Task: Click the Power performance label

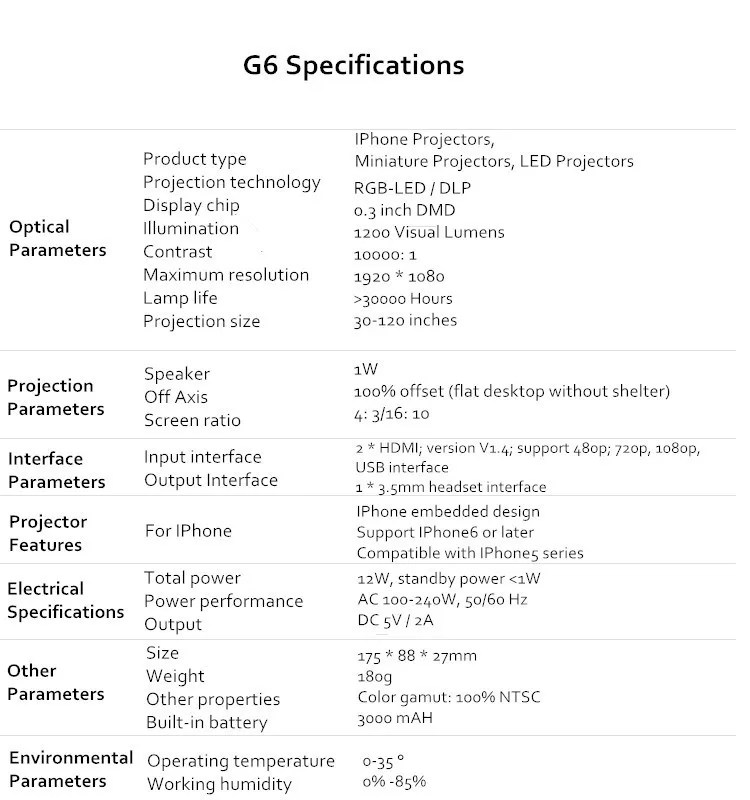Action: 223,601
